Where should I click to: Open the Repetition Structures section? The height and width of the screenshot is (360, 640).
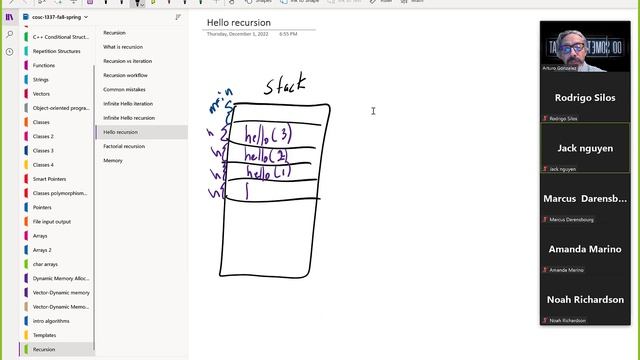click(57, 51)
